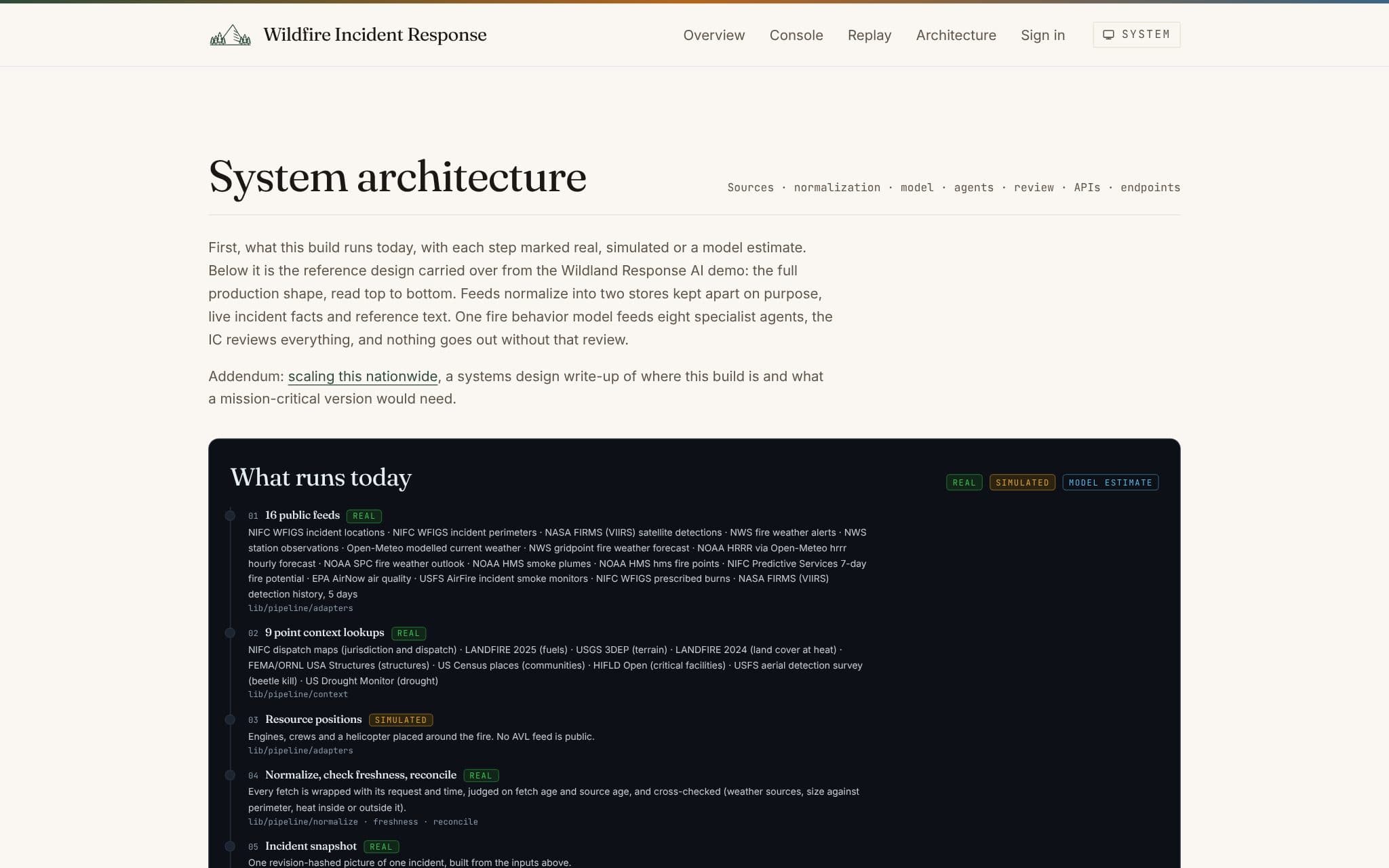This screenshot has width=1389, height=868.
Task: Click timeline dot for step 03
Action: click(230, 720)
